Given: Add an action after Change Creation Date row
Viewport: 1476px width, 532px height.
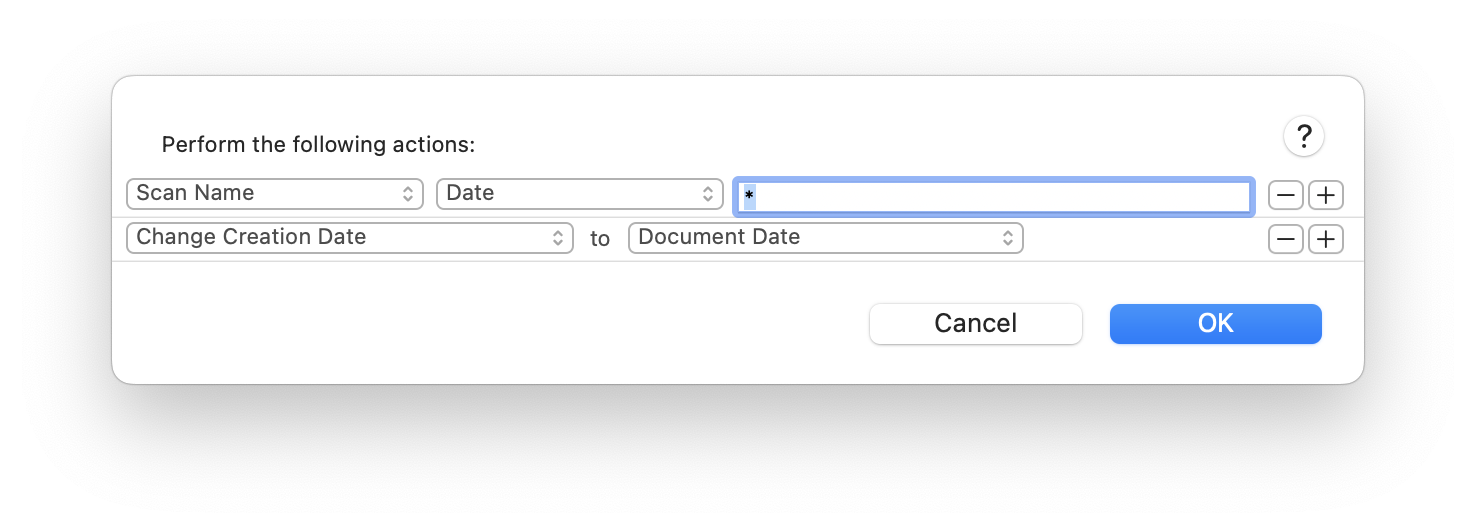Looking at the screenshot, I should (1326, 239).
